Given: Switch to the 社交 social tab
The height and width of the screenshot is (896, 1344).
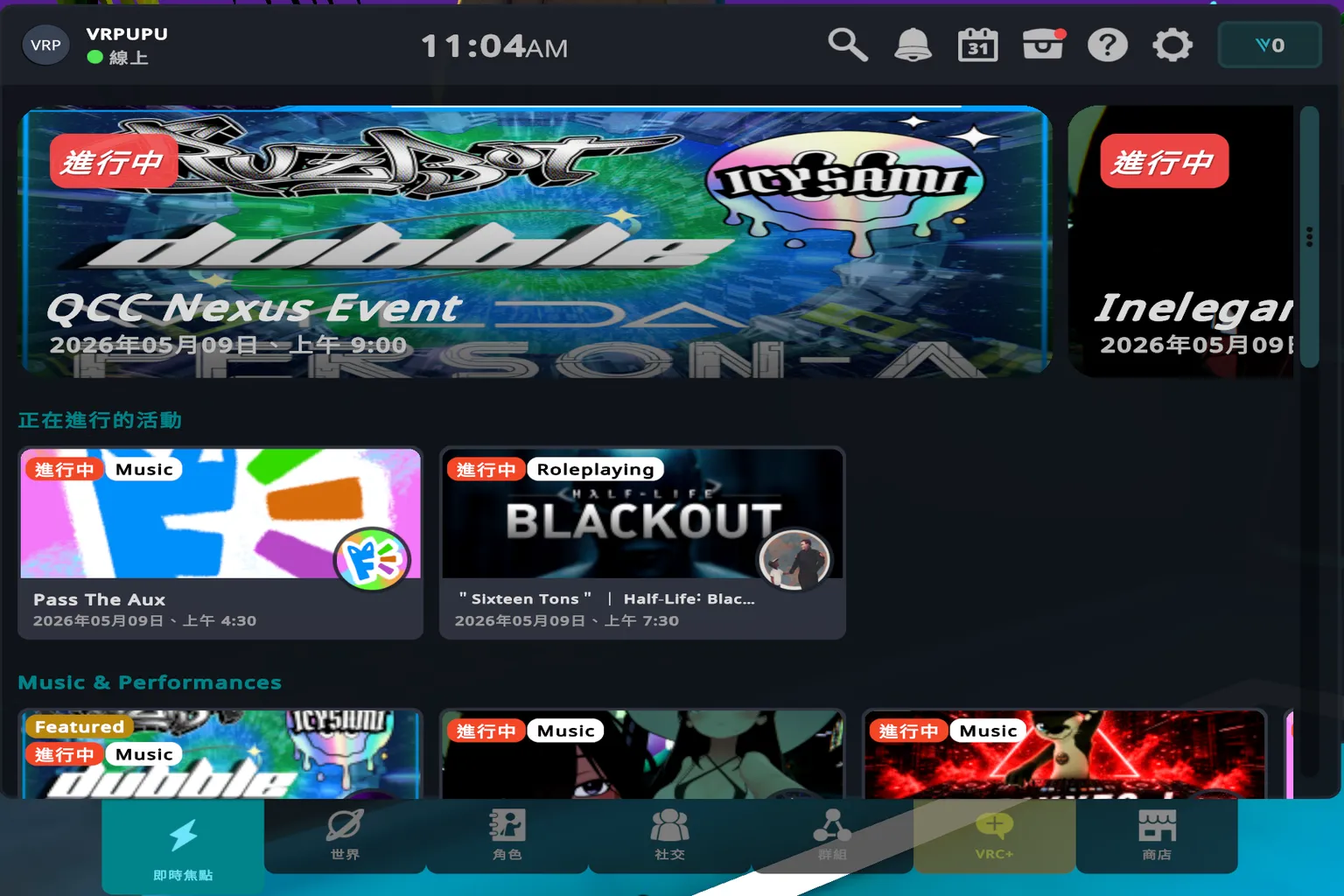Looking at the screenshot, I should (669, 836).
